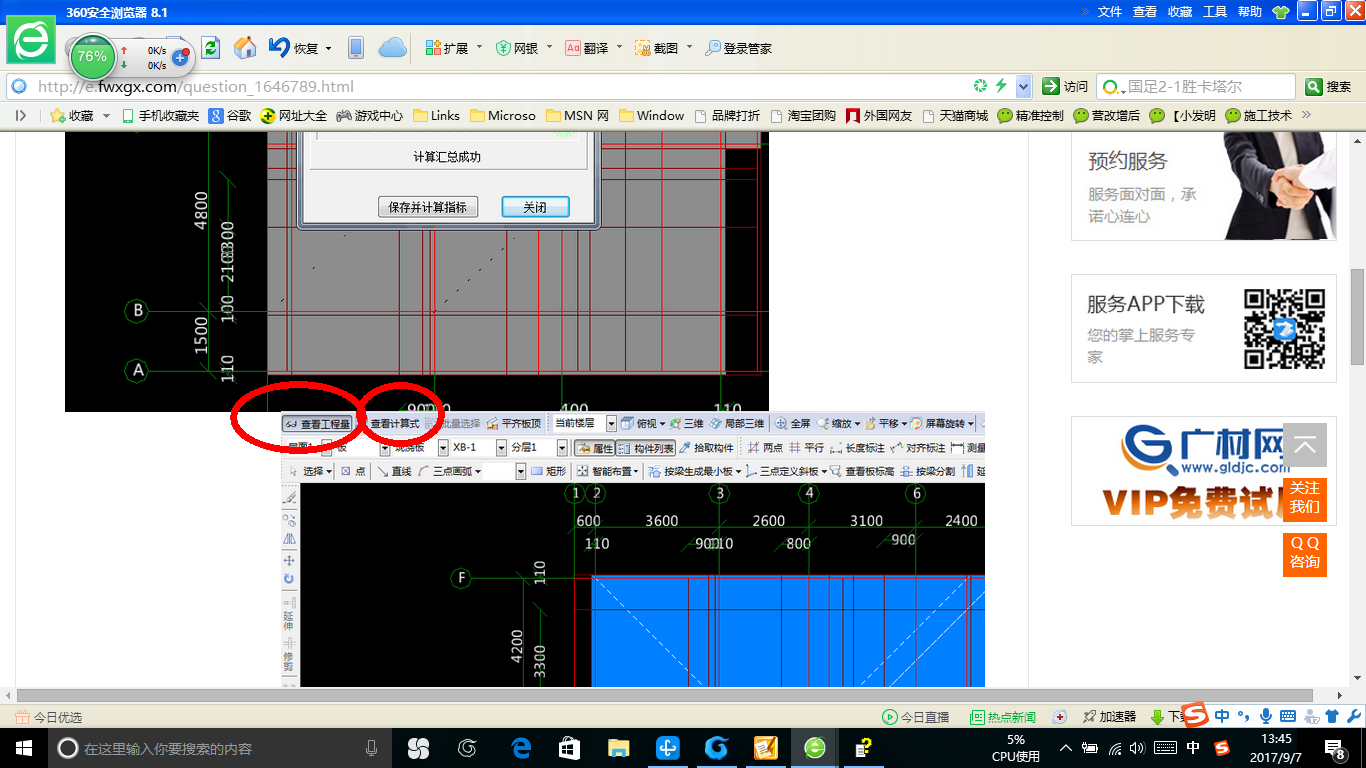Screen dimensions: 1366x768
Task: Open the mobile phone icon in toolbar
Action: [355, 48]
